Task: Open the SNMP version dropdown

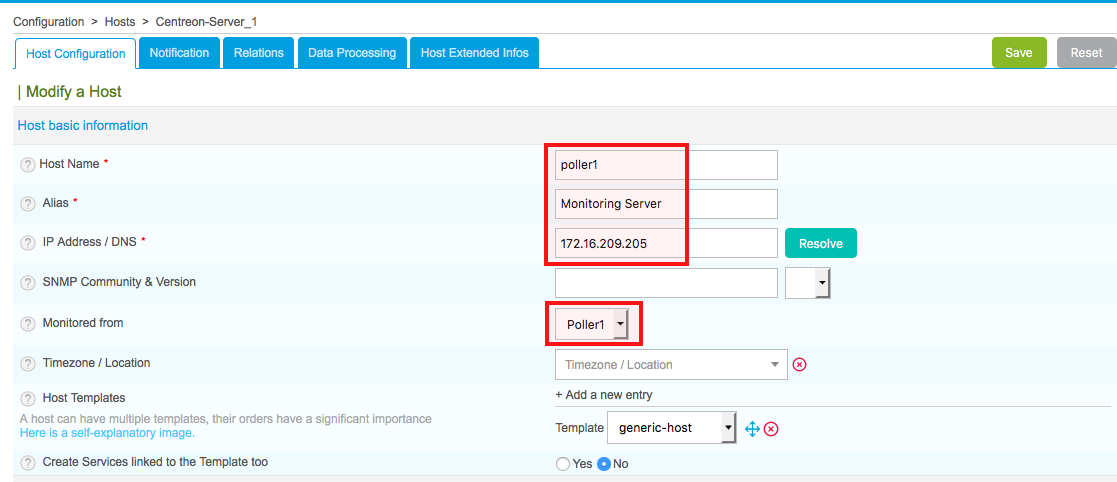Action: coord(809,284)
